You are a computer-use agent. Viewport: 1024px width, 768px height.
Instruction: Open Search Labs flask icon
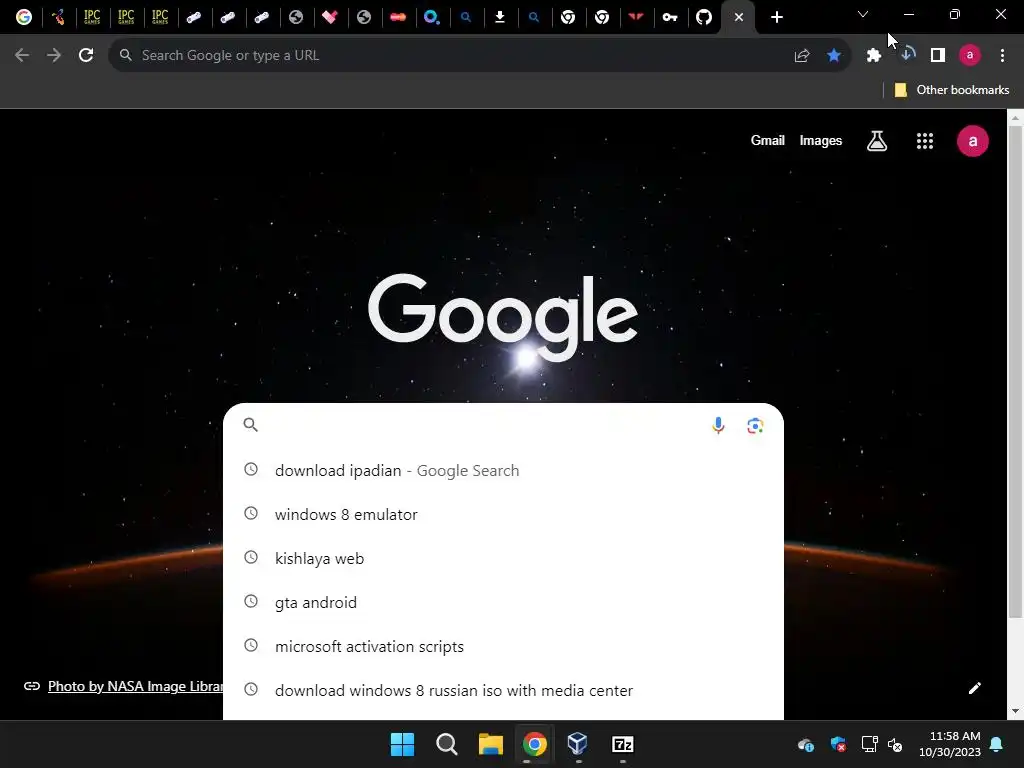[877, 140]
